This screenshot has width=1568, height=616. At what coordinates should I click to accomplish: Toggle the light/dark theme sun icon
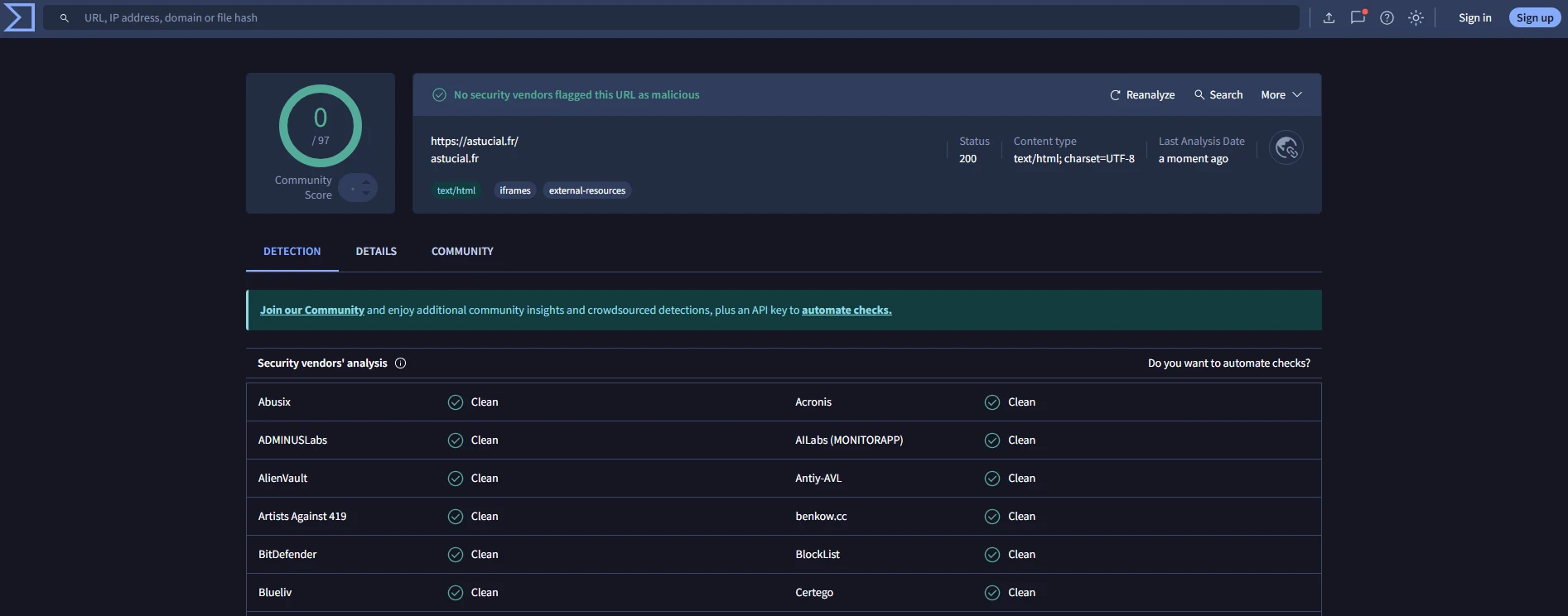tap(1416, 17)
